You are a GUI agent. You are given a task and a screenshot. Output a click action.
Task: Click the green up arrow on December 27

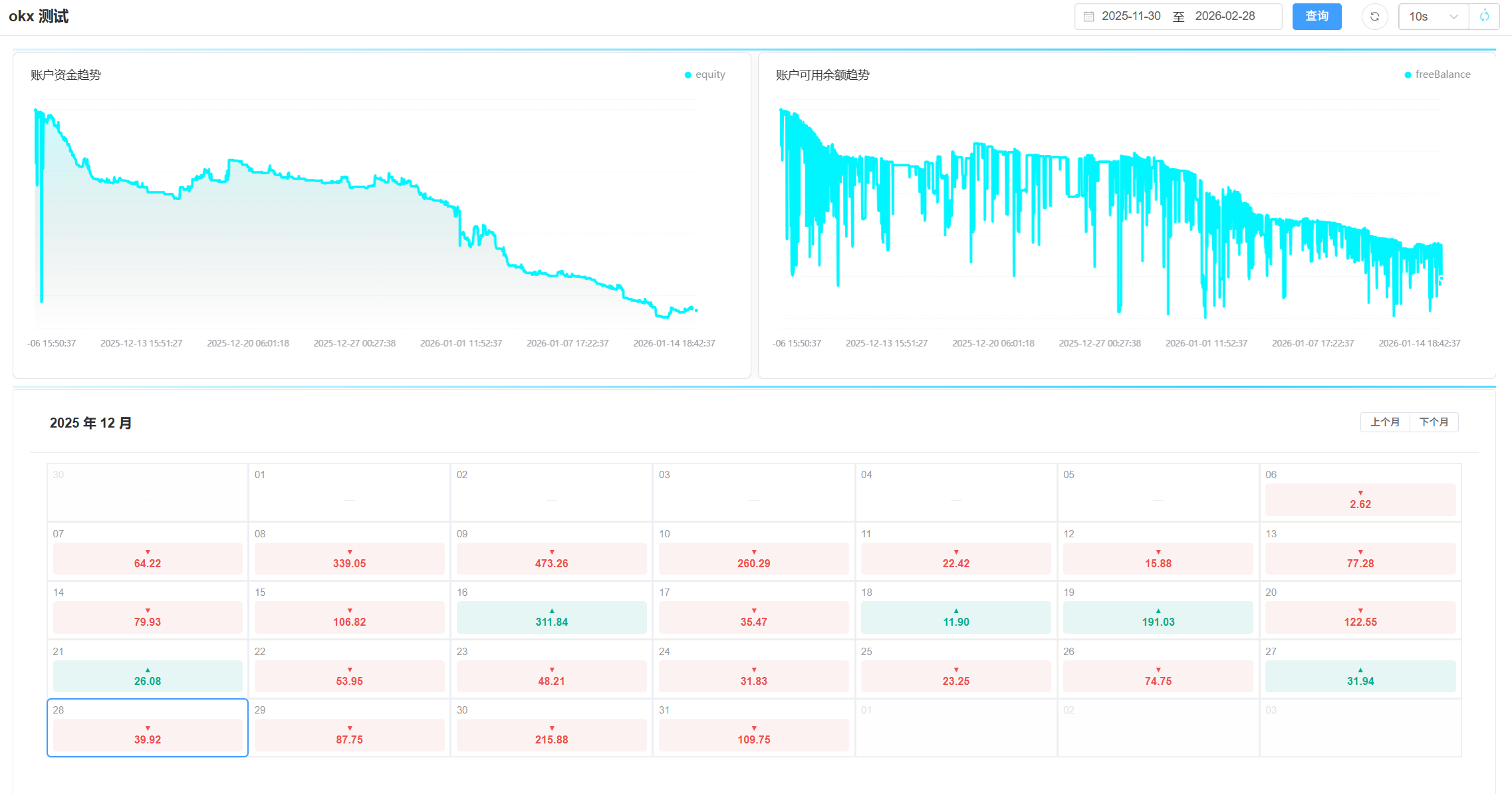(1360, 670)
